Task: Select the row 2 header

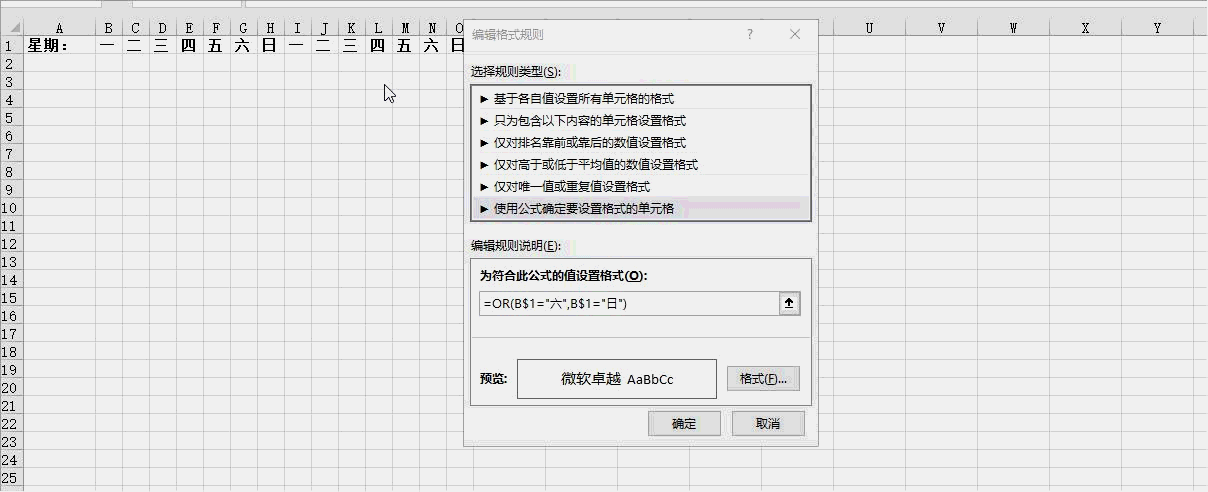Action: point(11,63)
